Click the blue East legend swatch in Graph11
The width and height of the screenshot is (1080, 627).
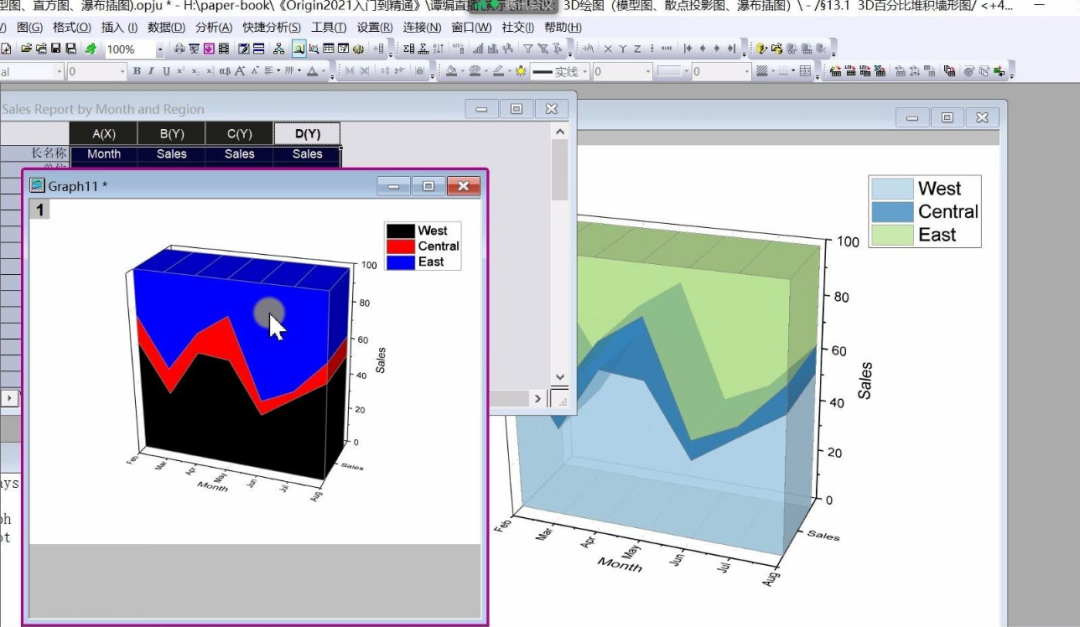coord(400,262)
